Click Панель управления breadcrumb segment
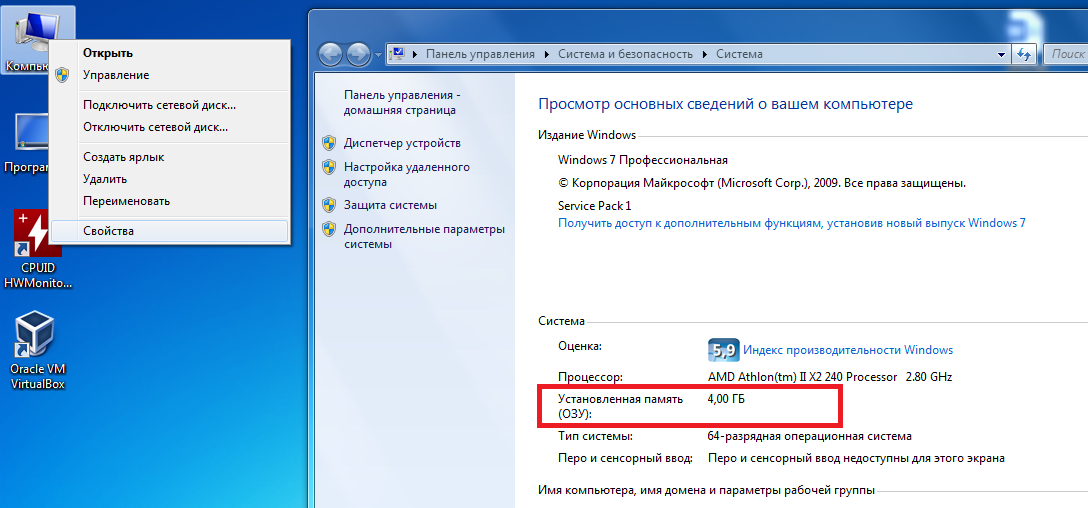 (x=480, y=53)
